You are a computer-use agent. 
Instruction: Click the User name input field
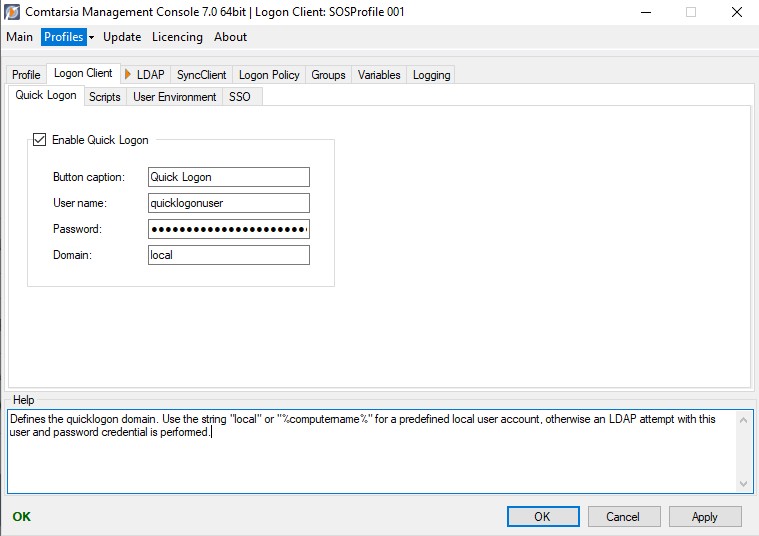[x=228, y=203]
